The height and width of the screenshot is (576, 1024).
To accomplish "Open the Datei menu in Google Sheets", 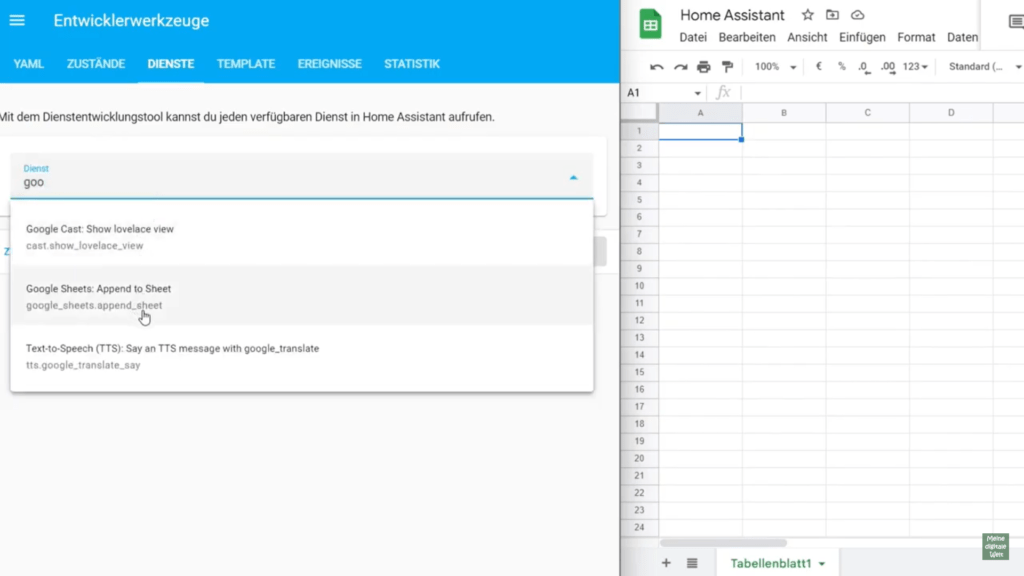I will pyautogui.click(x=692, y=36).
